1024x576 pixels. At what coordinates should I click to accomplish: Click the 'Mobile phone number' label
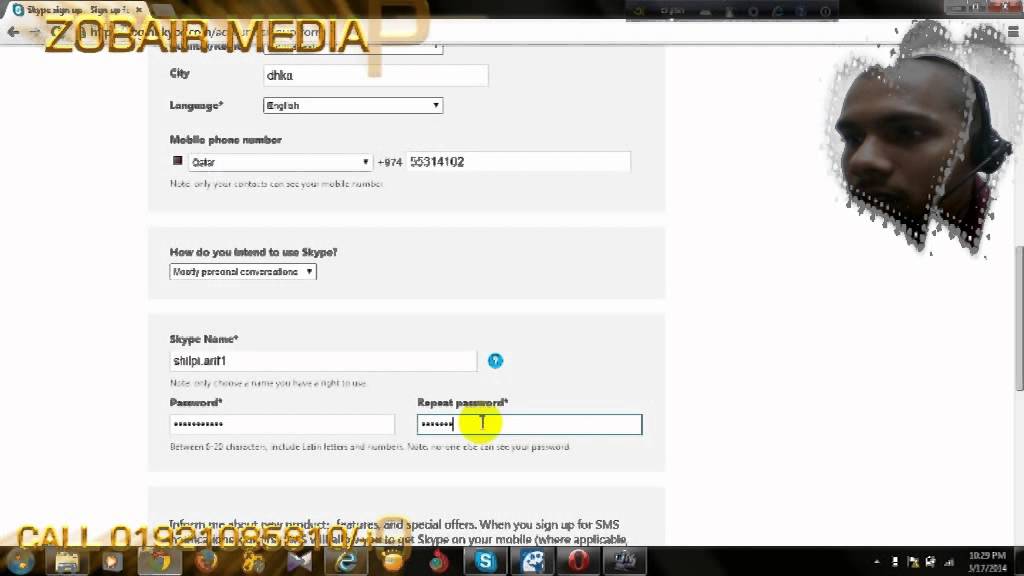pos(225,140)
